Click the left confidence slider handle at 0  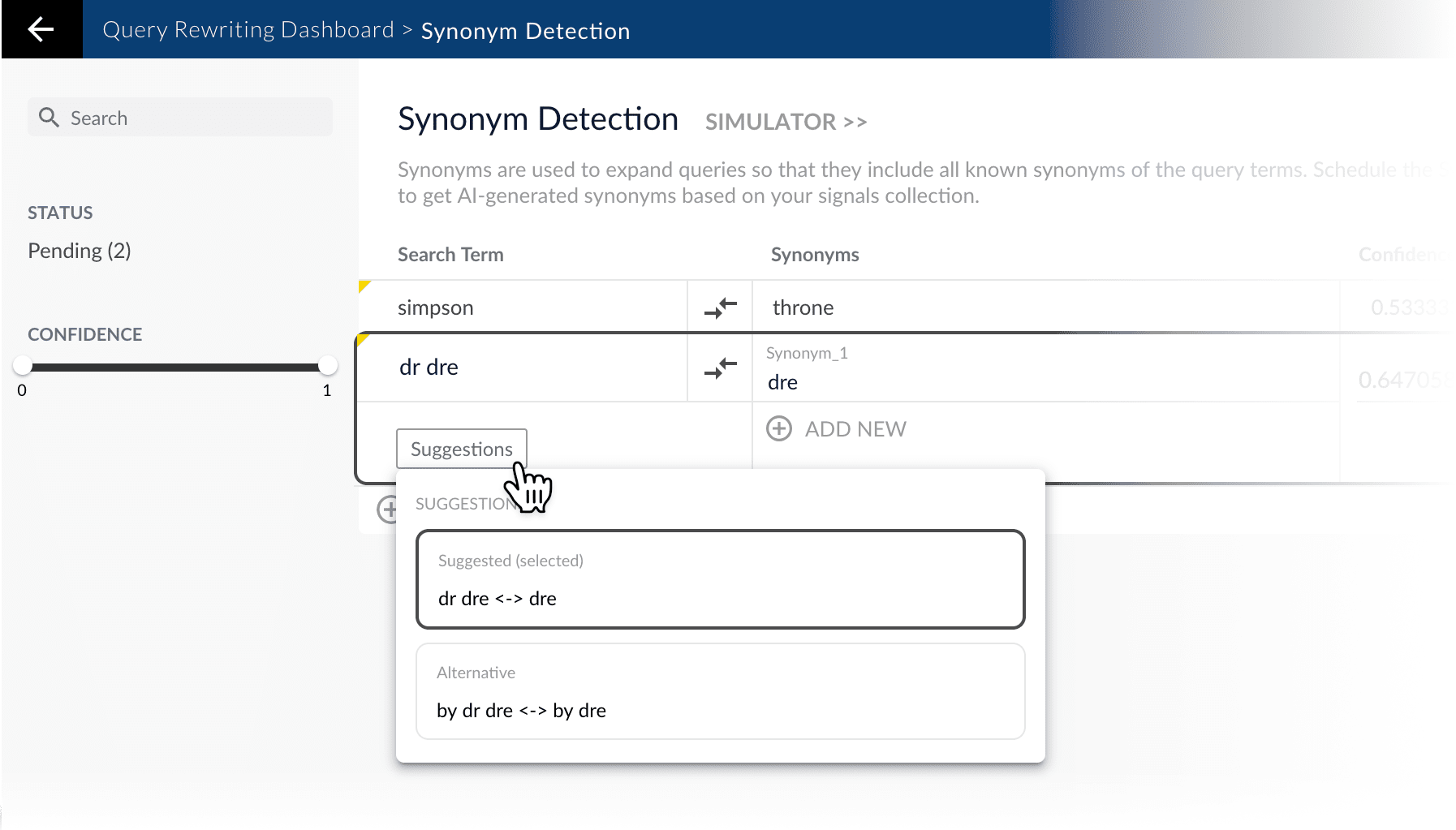24,366
